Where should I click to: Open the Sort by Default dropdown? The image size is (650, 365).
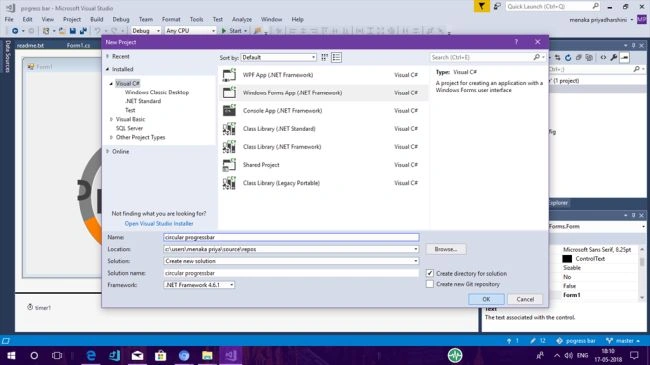click(x=279, y=57)
